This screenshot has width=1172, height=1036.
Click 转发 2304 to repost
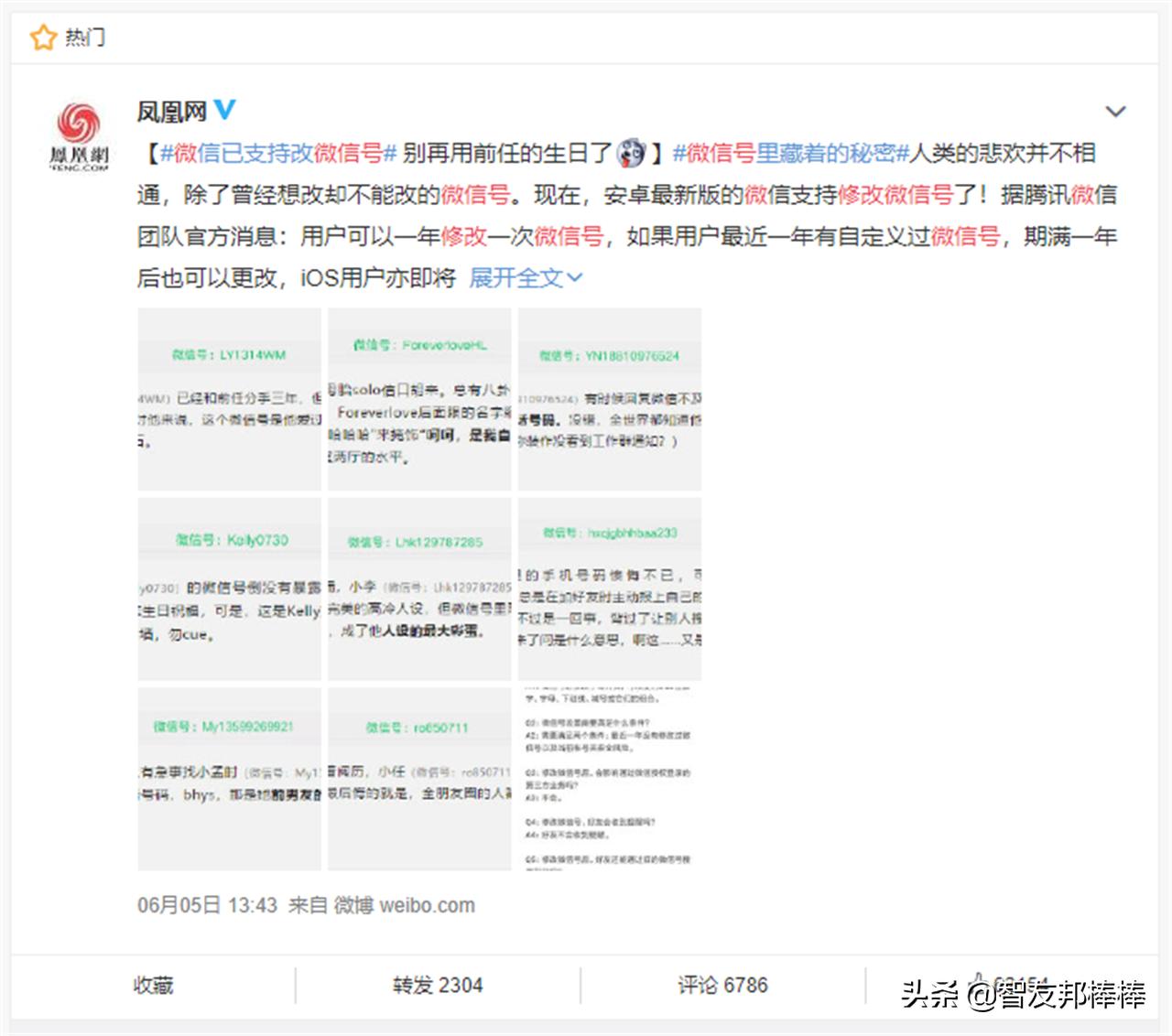click(439, 985)
